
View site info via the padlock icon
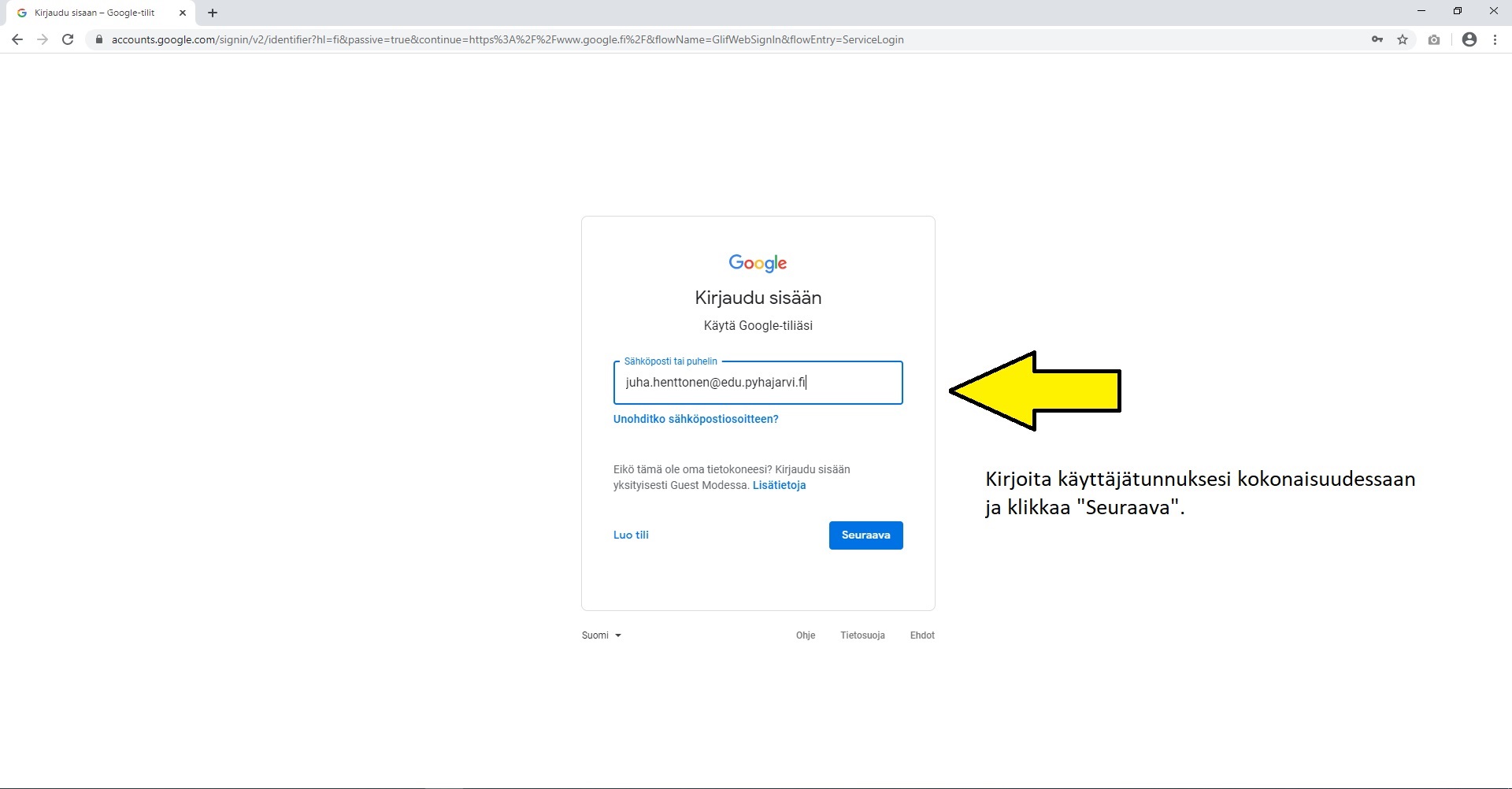click(98, 39)
